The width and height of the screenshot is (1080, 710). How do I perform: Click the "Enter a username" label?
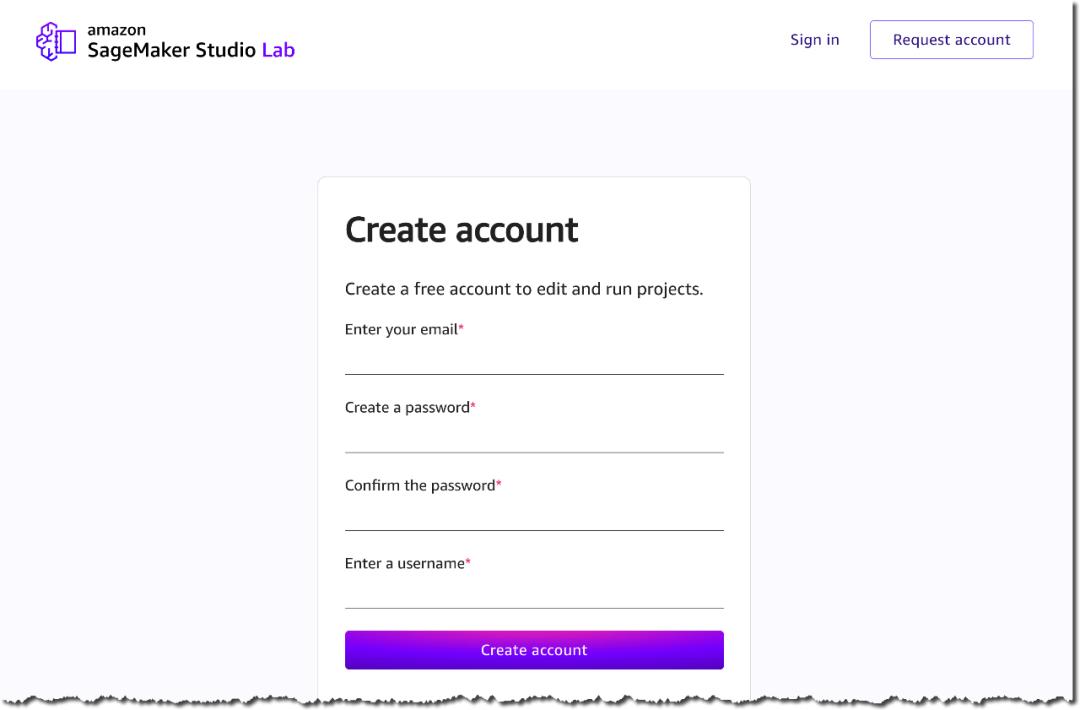(x=404, y=564)
